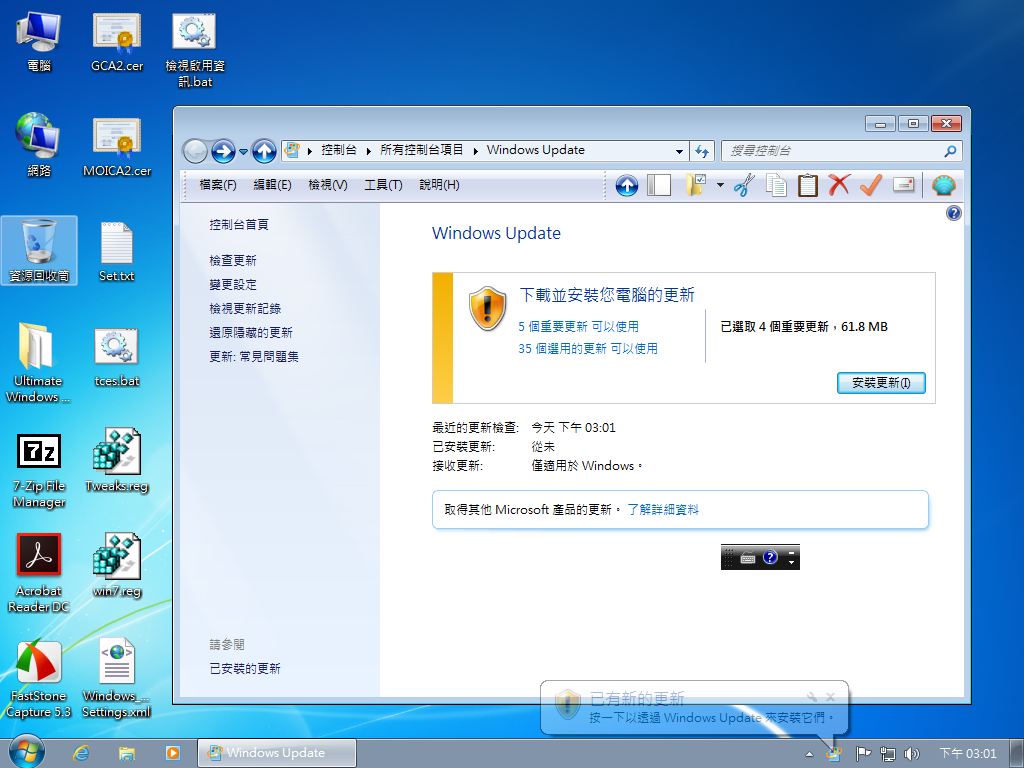
Task: Open the Folder Options toolbar icon
Action: (697, 185)
